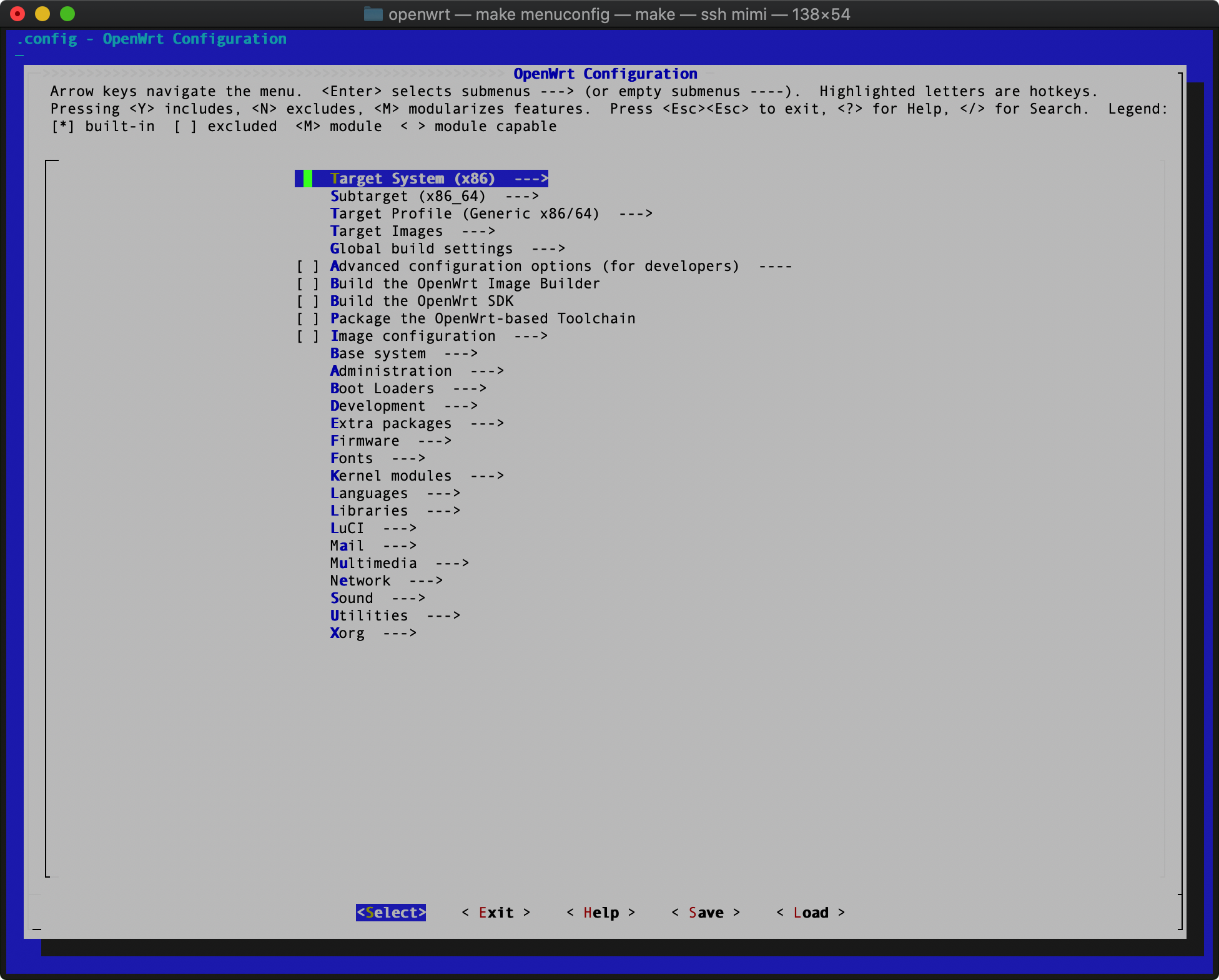
Task: Expand the Administration entry
Action: pyautogui.click(x=417, y=371)
